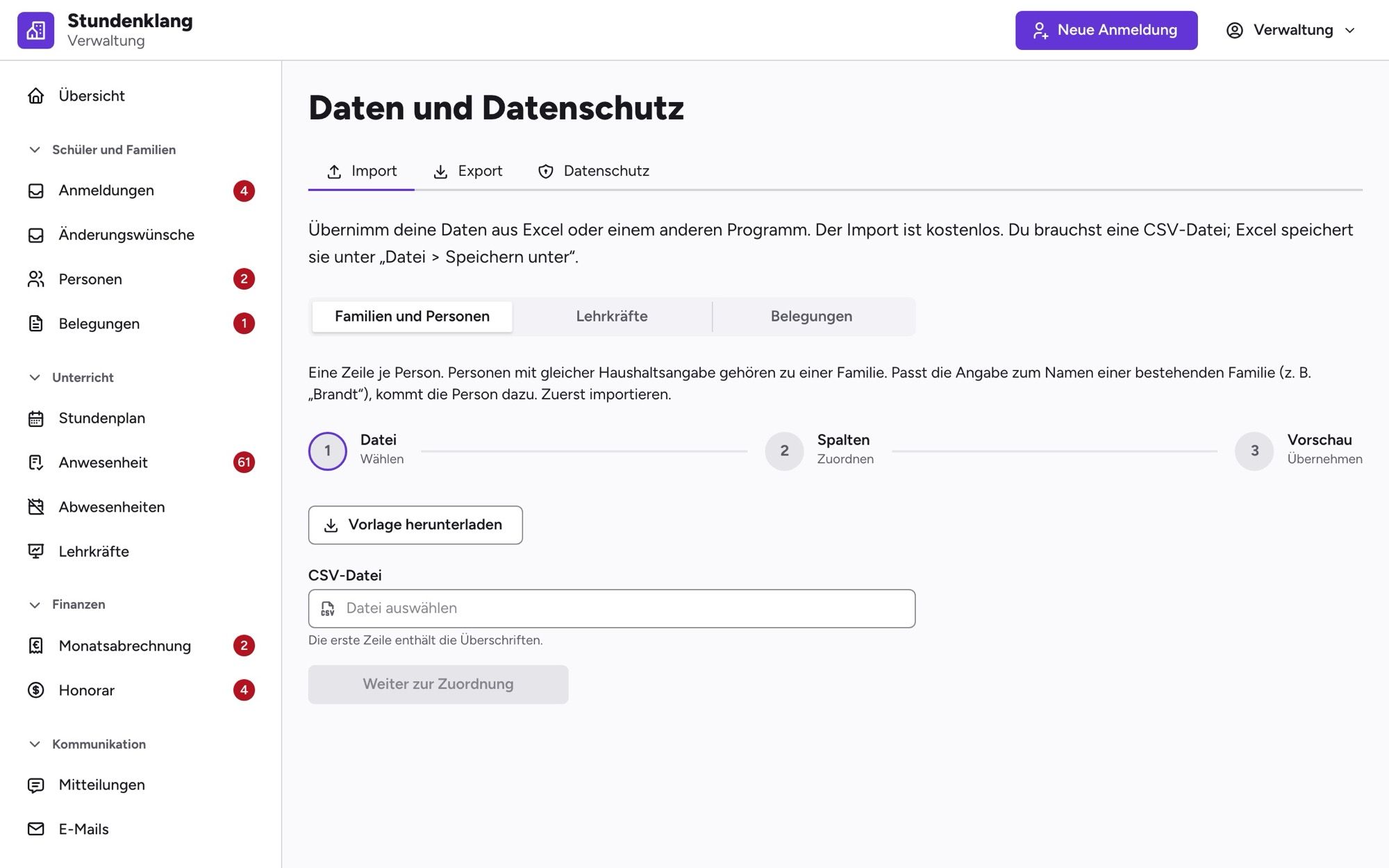Image resolution: width=1389 pixels, height=868 pixels.
Task: Click the Mitteilungen chat bubble icon
Action: coord(35,785)
